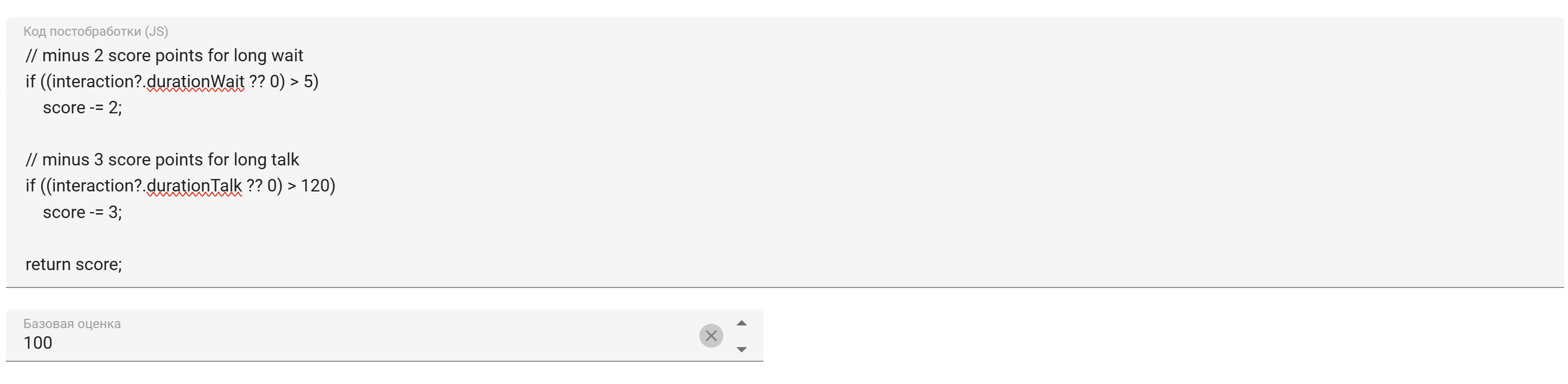Click the blank line above long talk comment

pos(183,134)
